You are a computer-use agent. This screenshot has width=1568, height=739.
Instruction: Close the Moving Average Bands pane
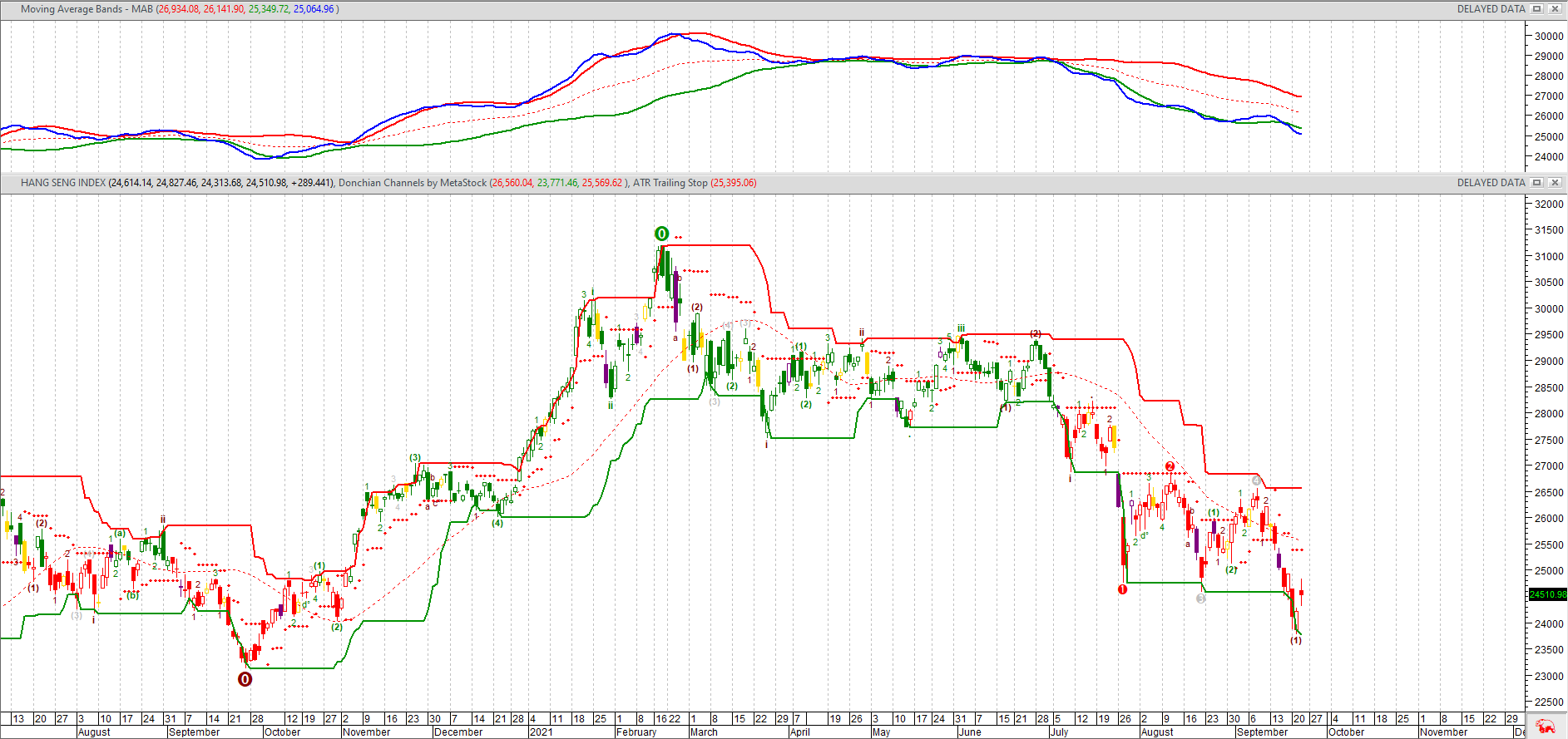1555,9
